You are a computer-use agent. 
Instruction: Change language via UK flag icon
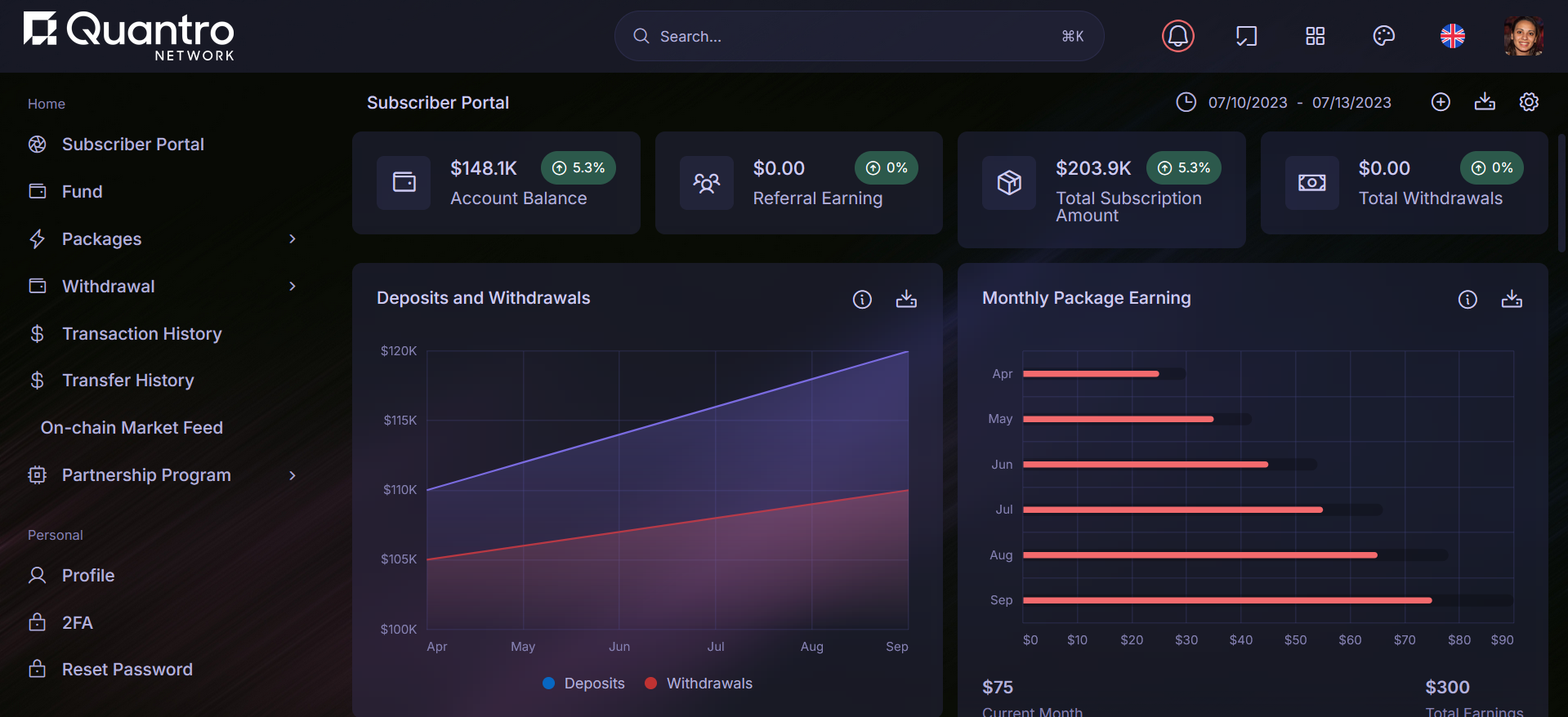[1452, 36]
